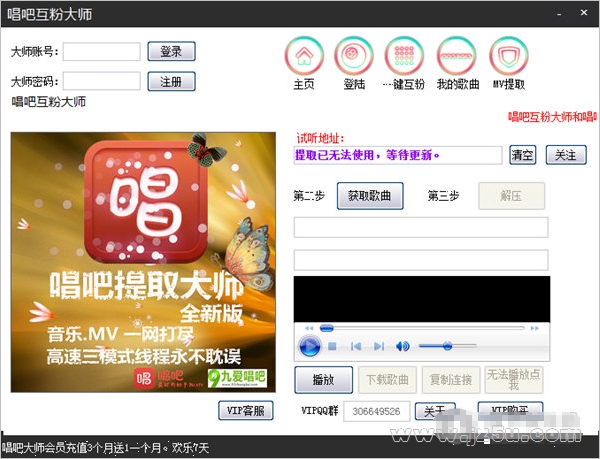Click the fast-forward arrows on seek bar
Viewport: 600px width, 459px height.
[535, 328]
